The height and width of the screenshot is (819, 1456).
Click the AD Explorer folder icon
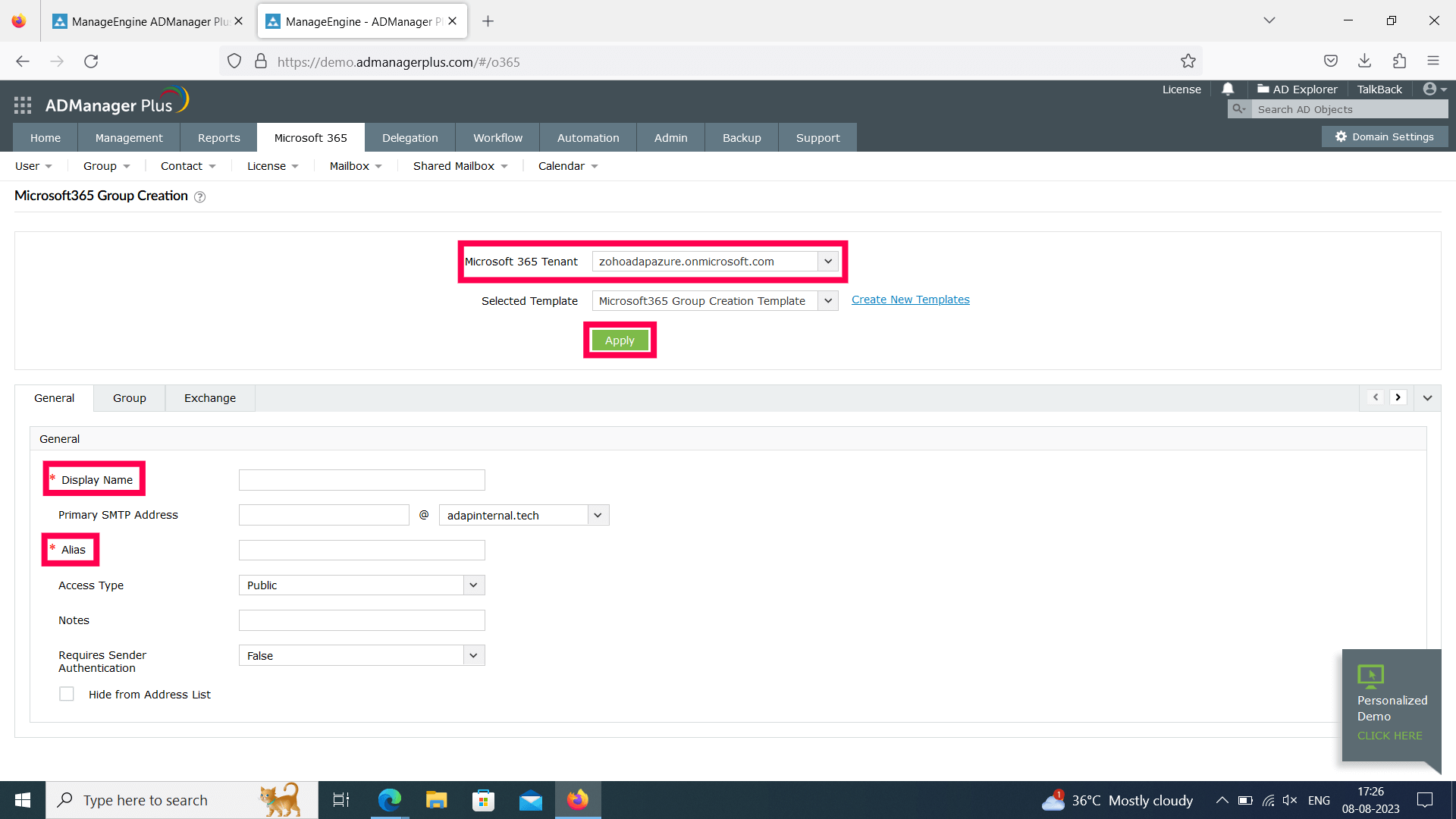point(1263,89)
